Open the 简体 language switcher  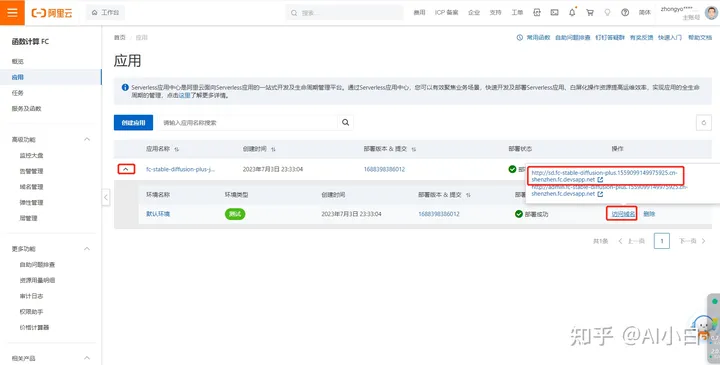click(645, 13)
